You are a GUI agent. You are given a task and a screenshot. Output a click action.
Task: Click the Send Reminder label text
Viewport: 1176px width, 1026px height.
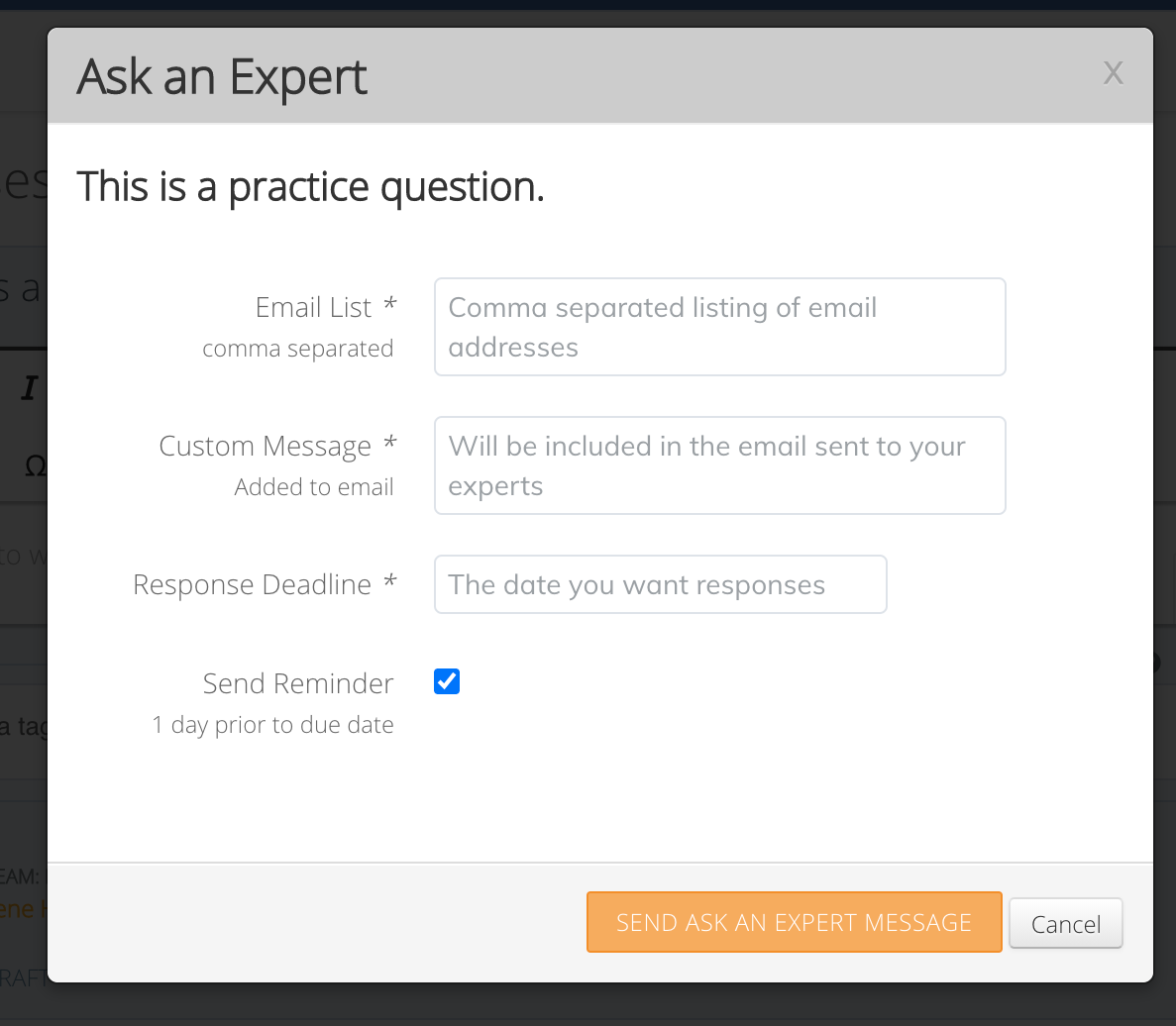coord(297,684)
